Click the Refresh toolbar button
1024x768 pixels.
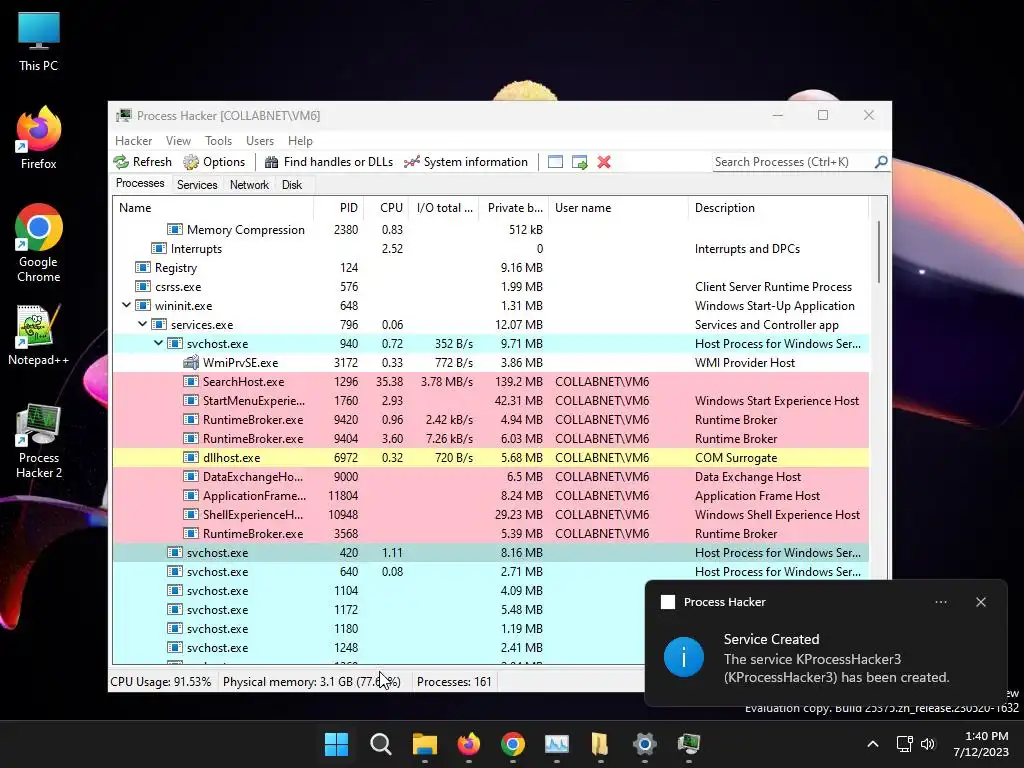[142, 162]
